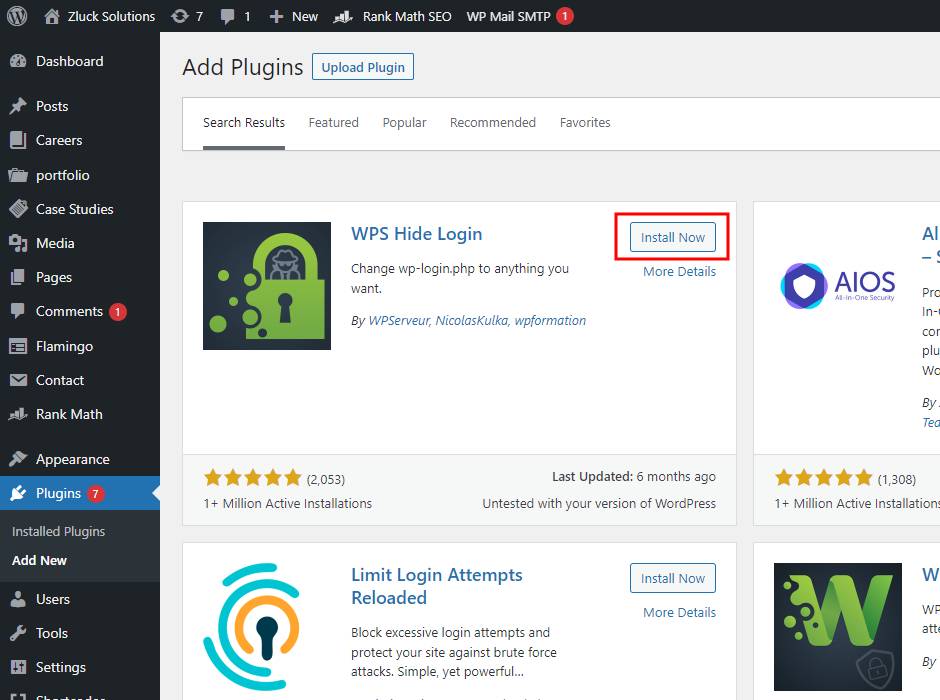This screenshot has height=700, width=940.
Task: Click the Add Plugins page heading
Action: click(243, 67)
